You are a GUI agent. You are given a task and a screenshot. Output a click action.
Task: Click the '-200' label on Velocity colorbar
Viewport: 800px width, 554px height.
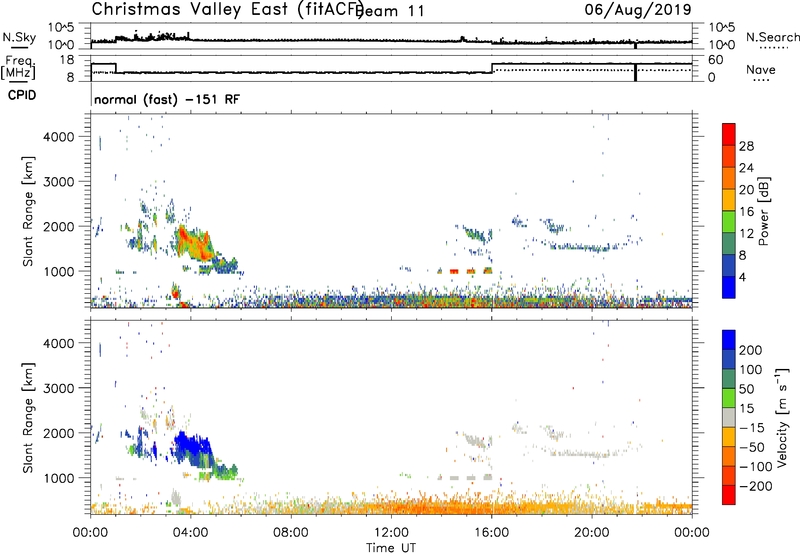(755, 486)
